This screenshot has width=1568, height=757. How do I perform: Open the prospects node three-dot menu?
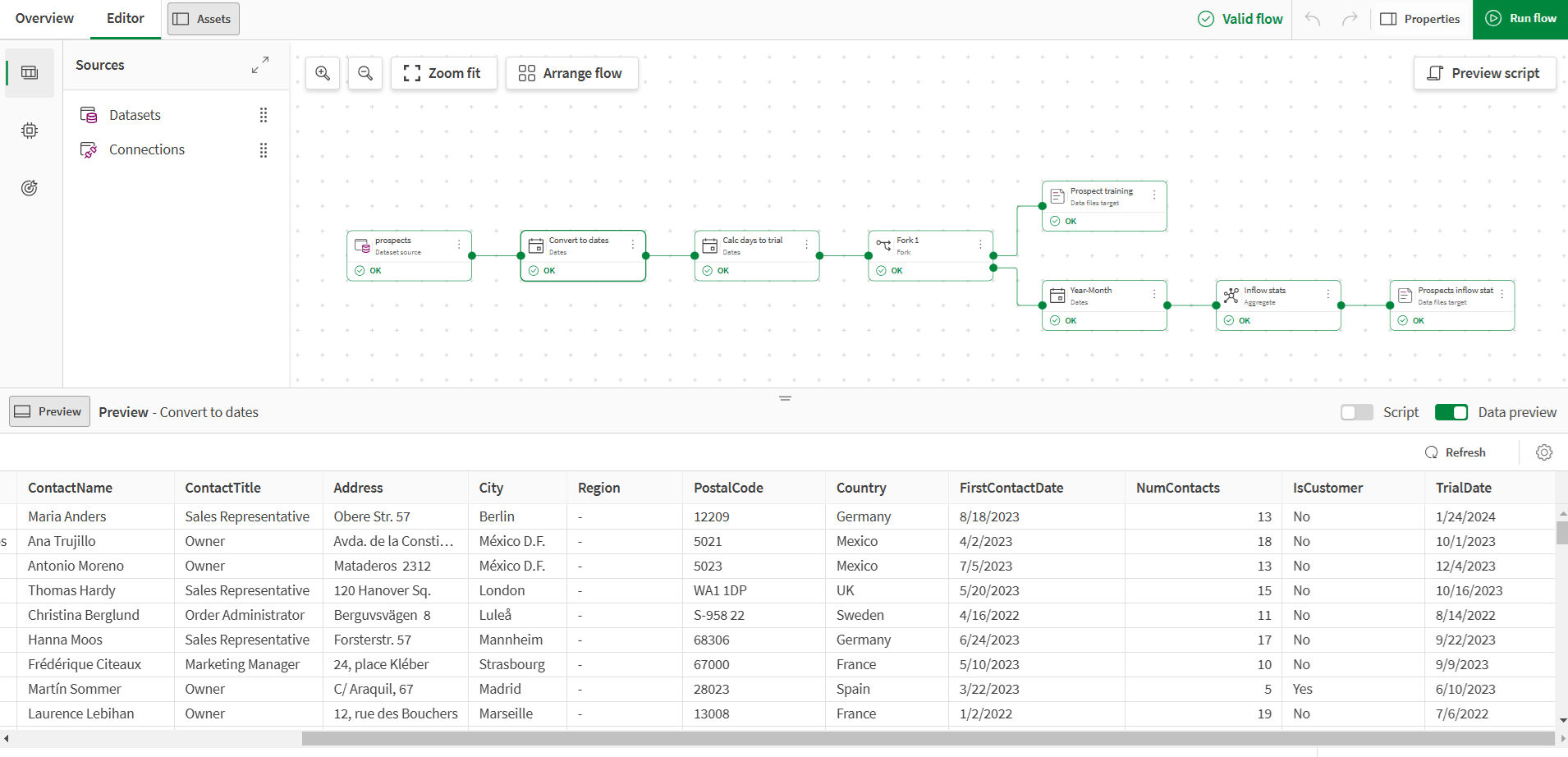tap(457, 245)
